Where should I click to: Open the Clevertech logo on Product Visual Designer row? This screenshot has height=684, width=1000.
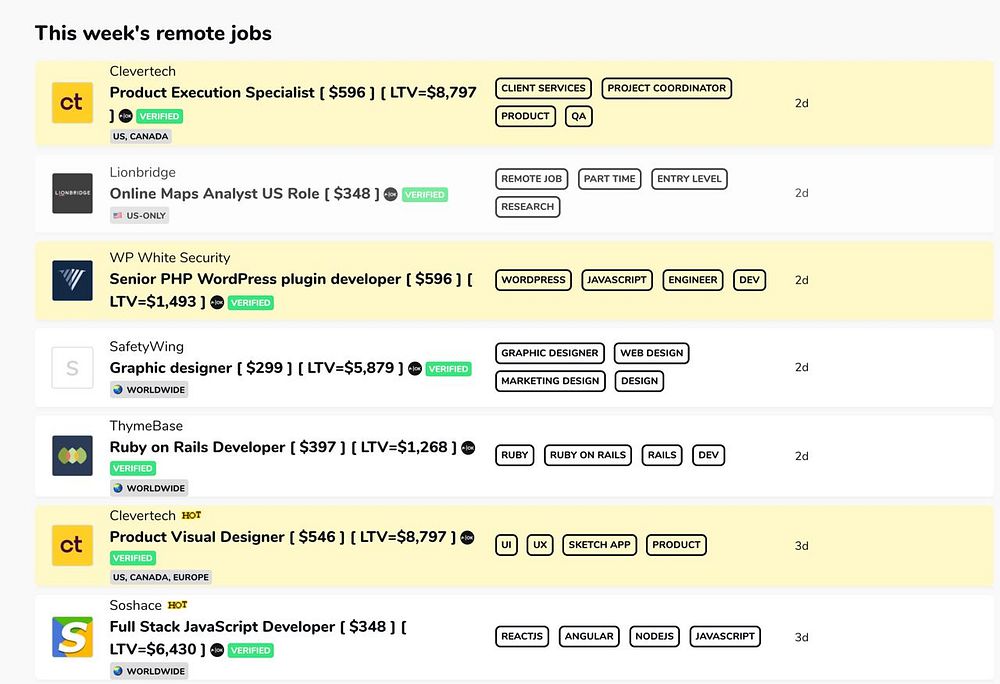click(x=72, y=546)
